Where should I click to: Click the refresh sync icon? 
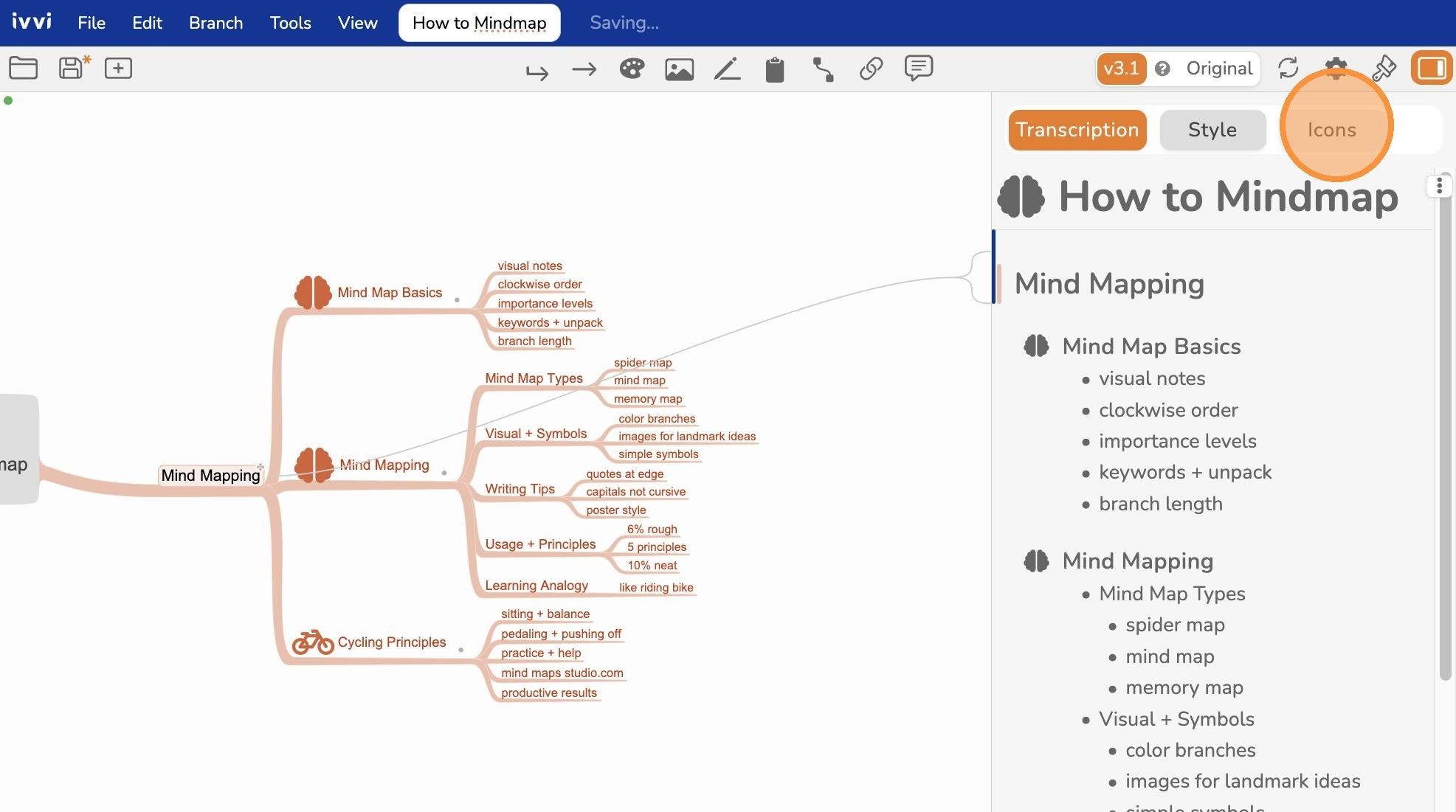[1288, 69]
